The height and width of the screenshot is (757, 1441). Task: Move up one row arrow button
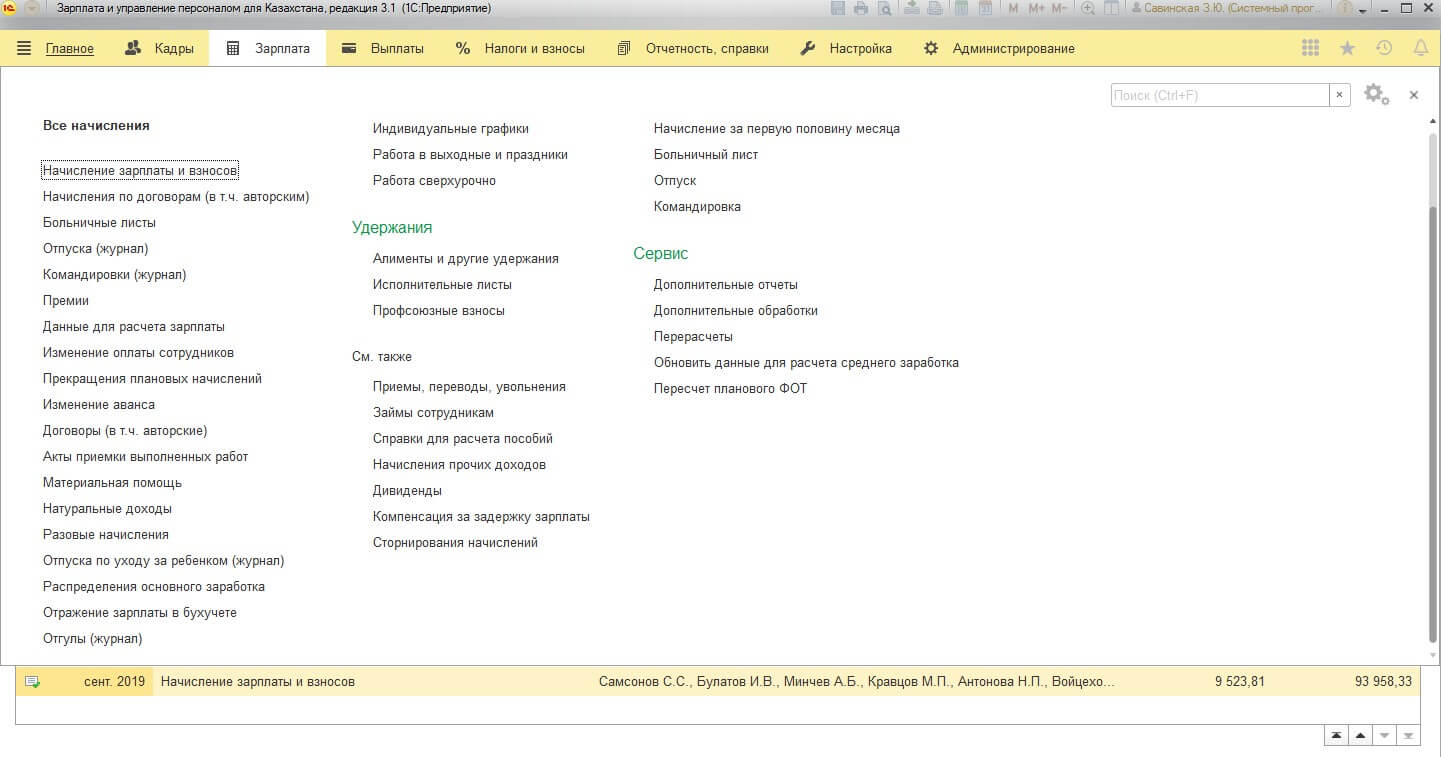(1359, 735)
